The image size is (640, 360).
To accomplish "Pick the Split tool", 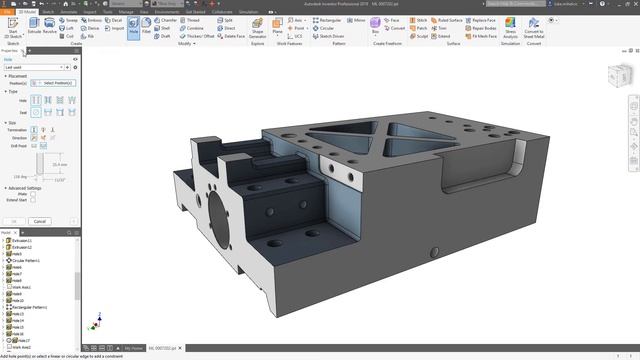I will [x=225, y=20].
